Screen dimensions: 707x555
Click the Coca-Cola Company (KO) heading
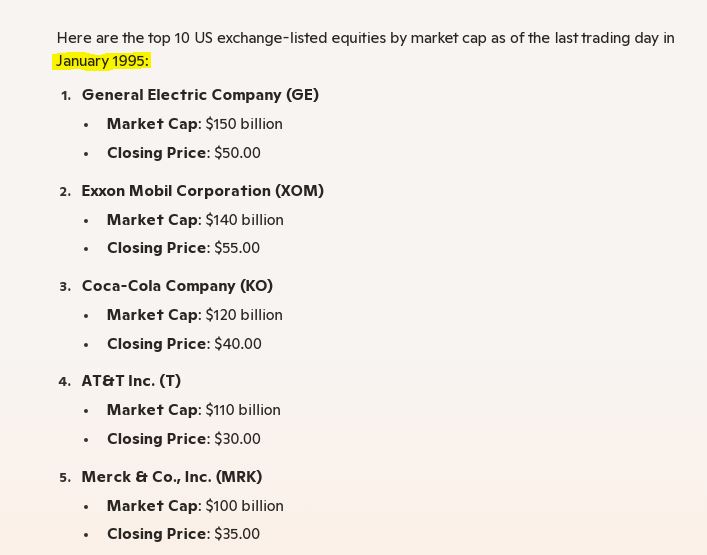pos(177,286)
